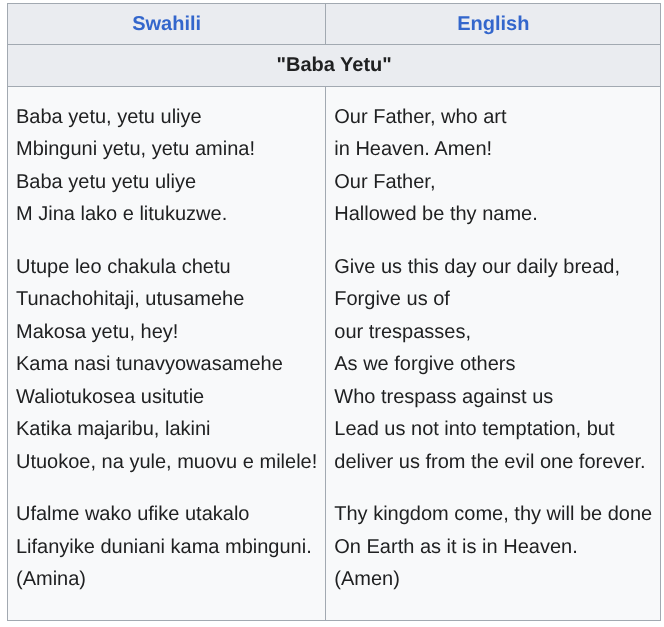Screen dimensions: 664x627
Task: Click "Ufalme wako ufike utakalo" line
Action: pyautogui.click(x=133, y=514)
